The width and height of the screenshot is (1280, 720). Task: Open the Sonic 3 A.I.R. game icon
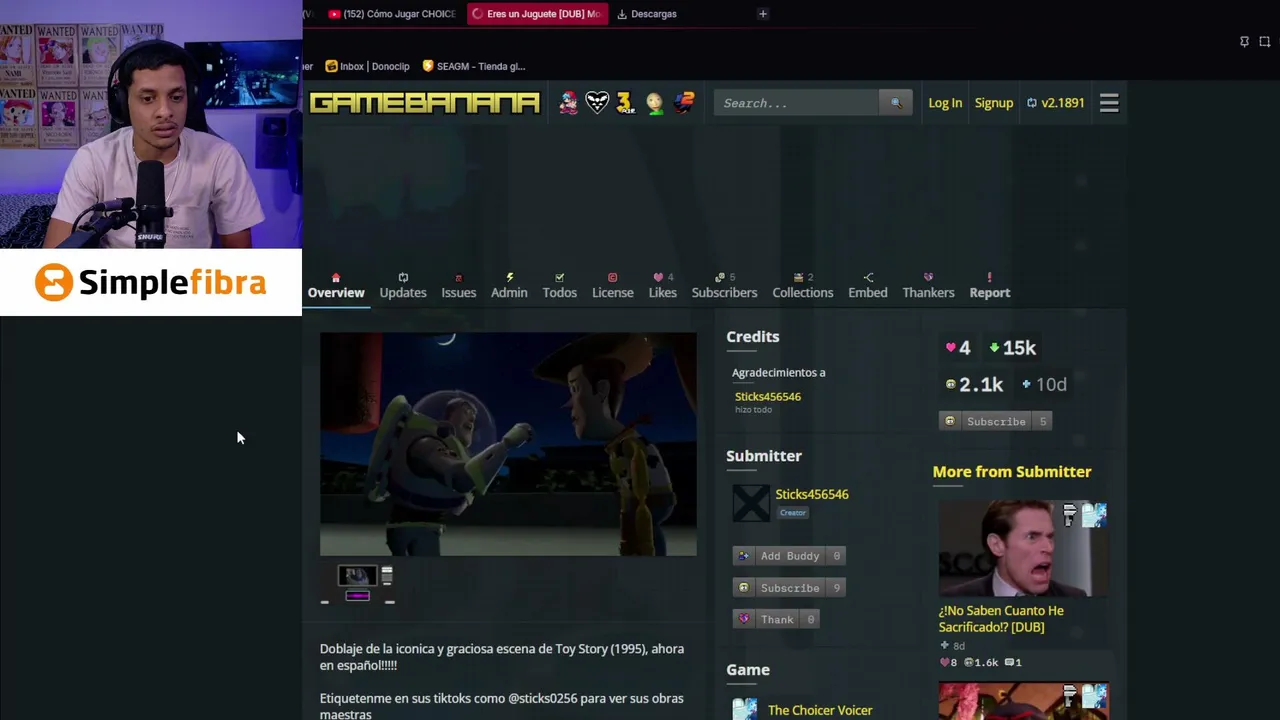[x=625, y=103]
